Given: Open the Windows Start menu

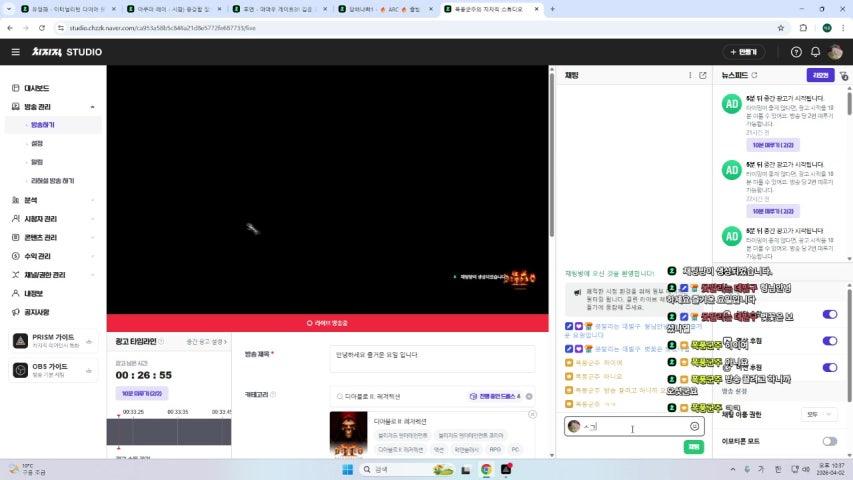Looking at the screenshot, I should [348, 469].
